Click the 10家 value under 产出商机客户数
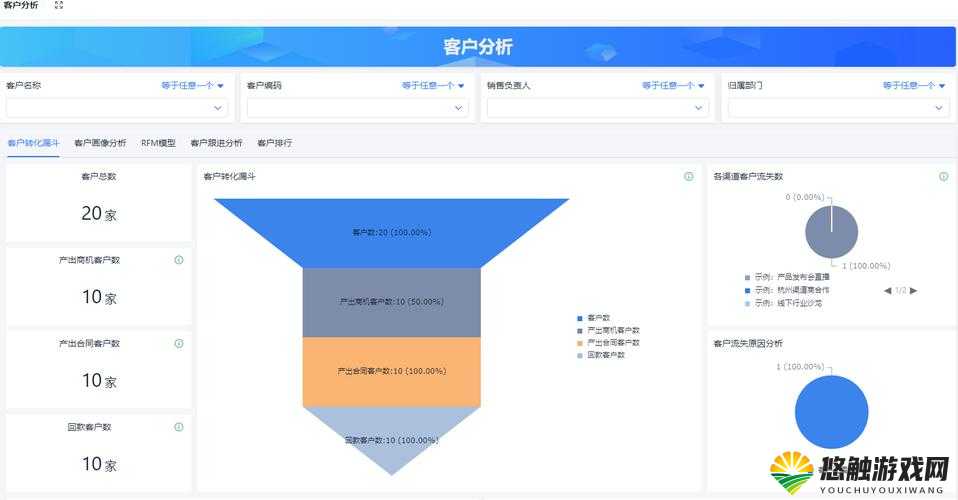 (99, 297)
